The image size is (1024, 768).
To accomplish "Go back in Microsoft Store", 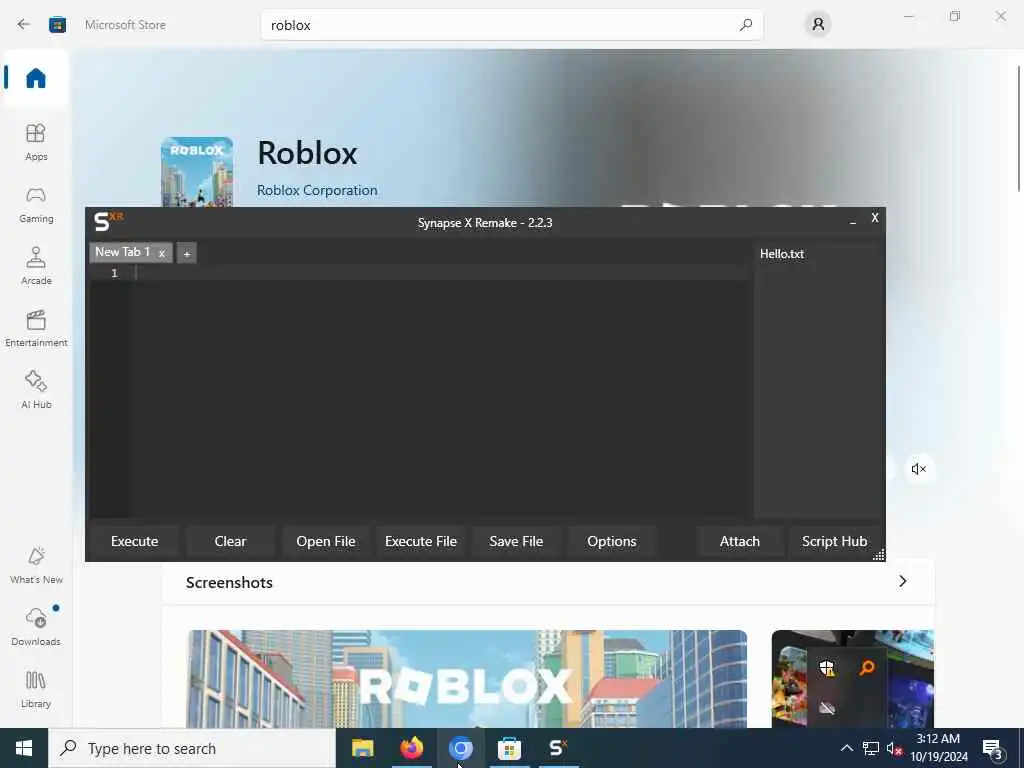I will [24, 25].
